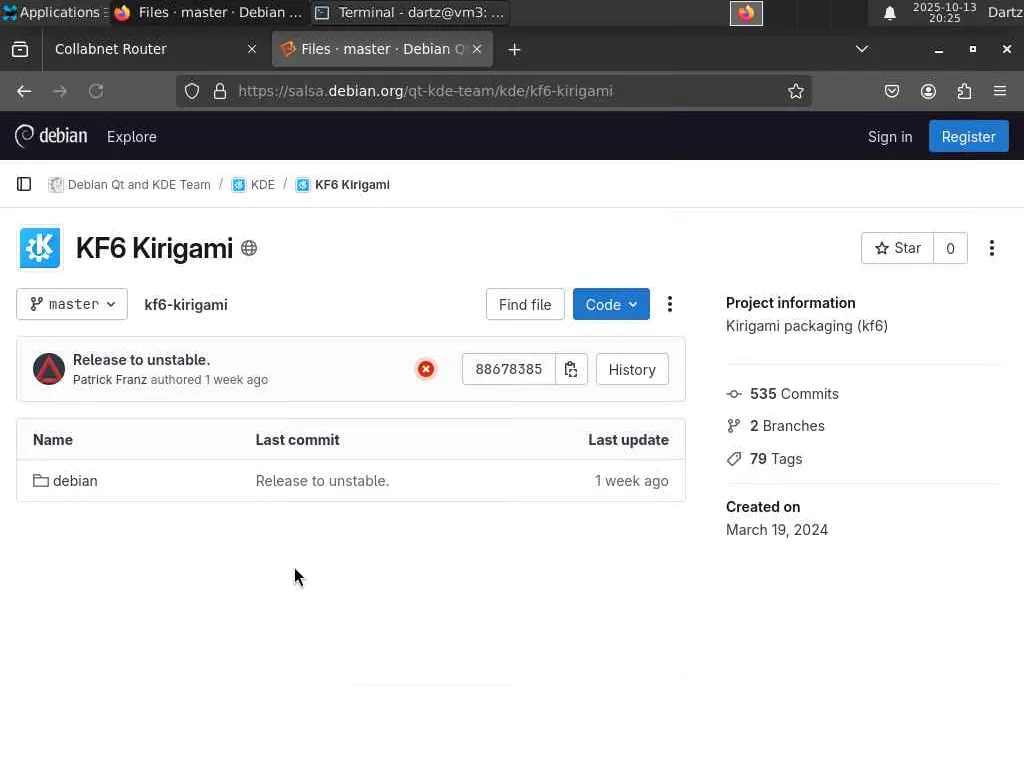This screenshot has width=1024, height=768.
Task: Open the Debian logo home link
Action: 51,136
